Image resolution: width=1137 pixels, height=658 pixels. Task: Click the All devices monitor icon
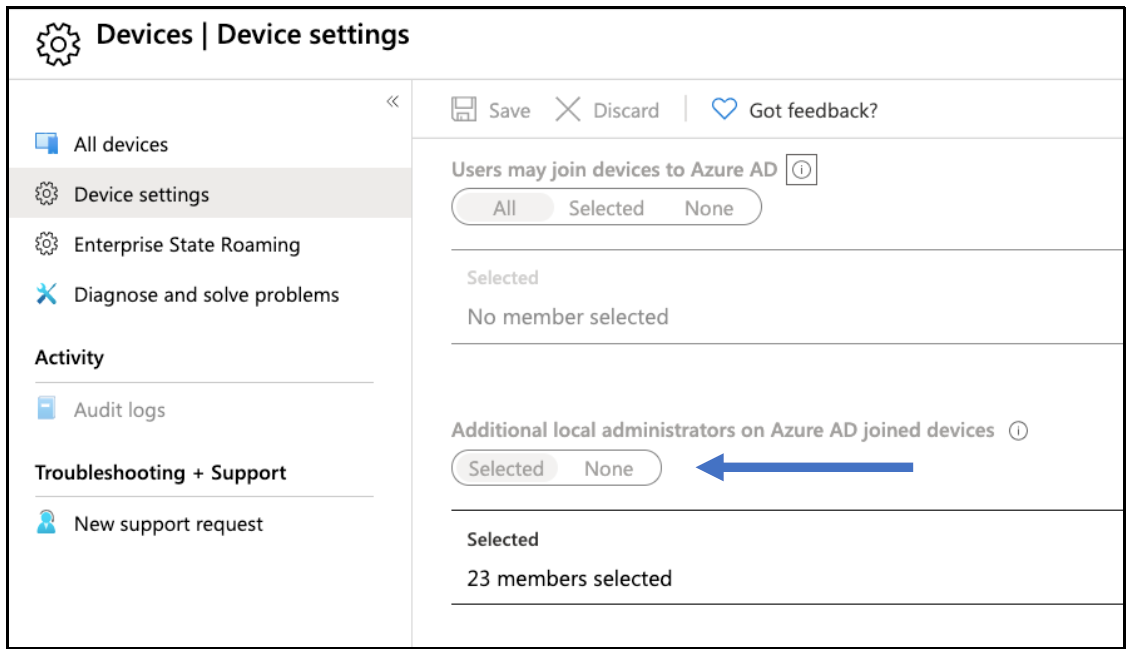coord(46,144)
